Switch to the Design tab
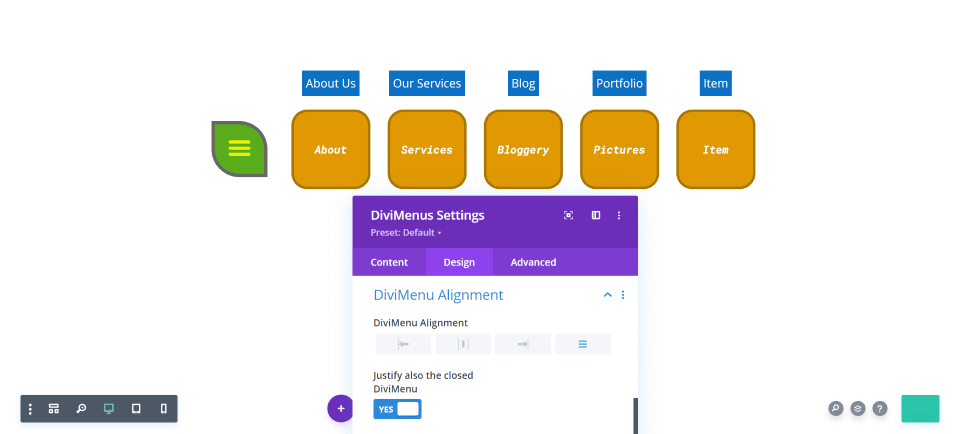 [459, 262]
